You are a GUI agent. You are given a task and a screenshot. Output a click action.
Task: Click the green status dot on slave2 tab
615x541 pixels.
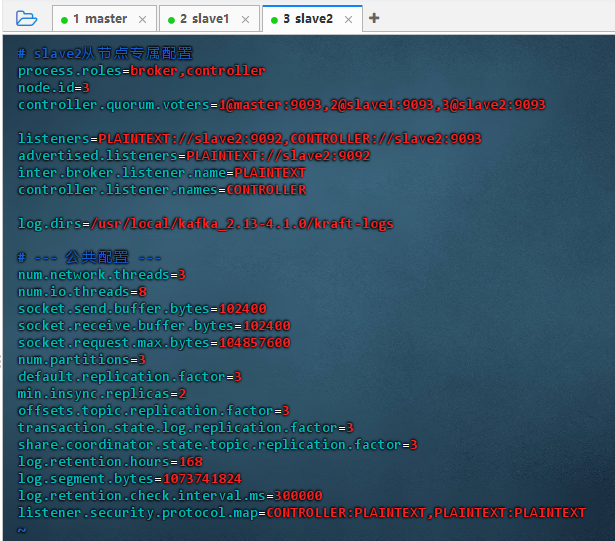tap(275, 20)
